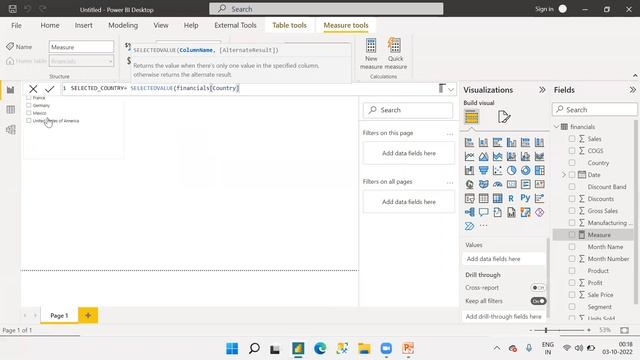Open Report view in left sidebar
Viewport: 640px width, 360px height.
click(11, 90)
